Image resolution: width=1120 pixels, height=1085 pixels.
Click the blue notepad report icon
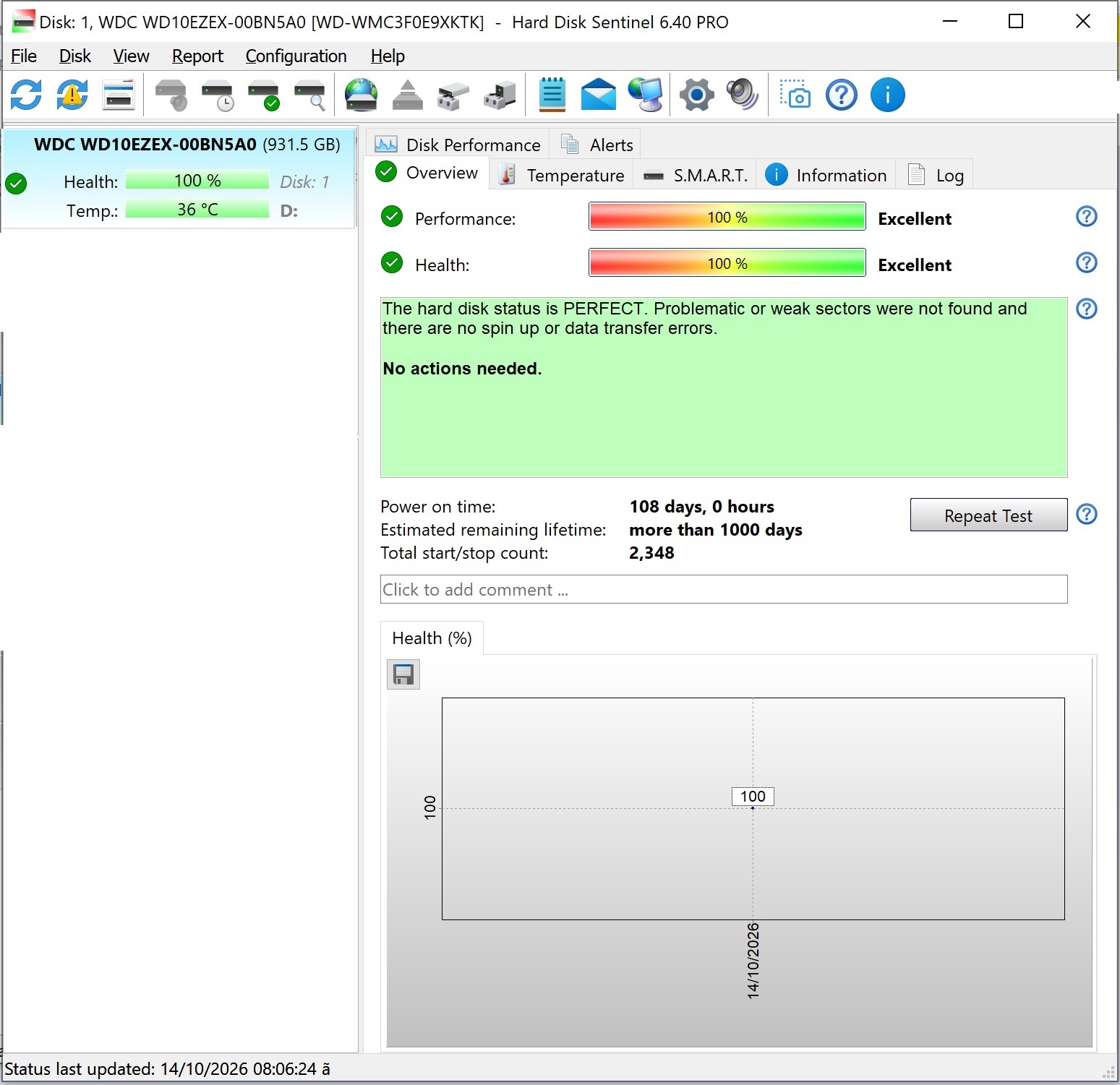tap(552, 95)
